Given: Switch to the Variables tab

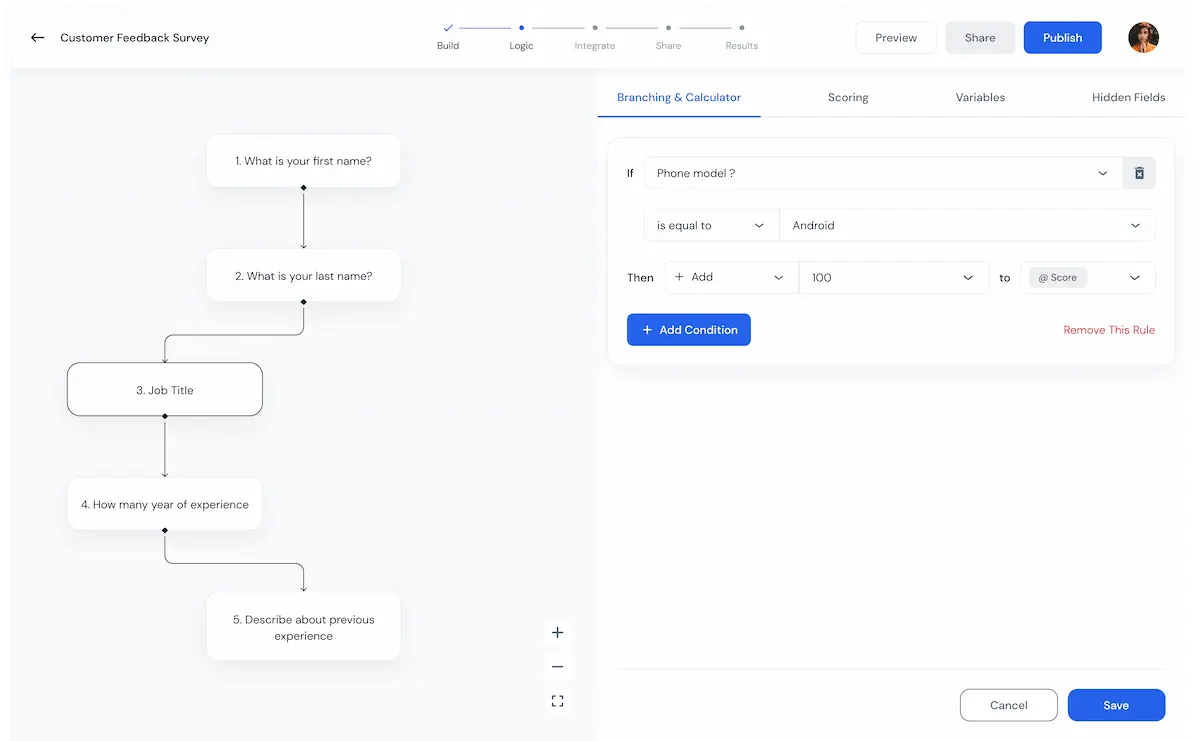Looking at the screenshot, I should pos(980,97).
